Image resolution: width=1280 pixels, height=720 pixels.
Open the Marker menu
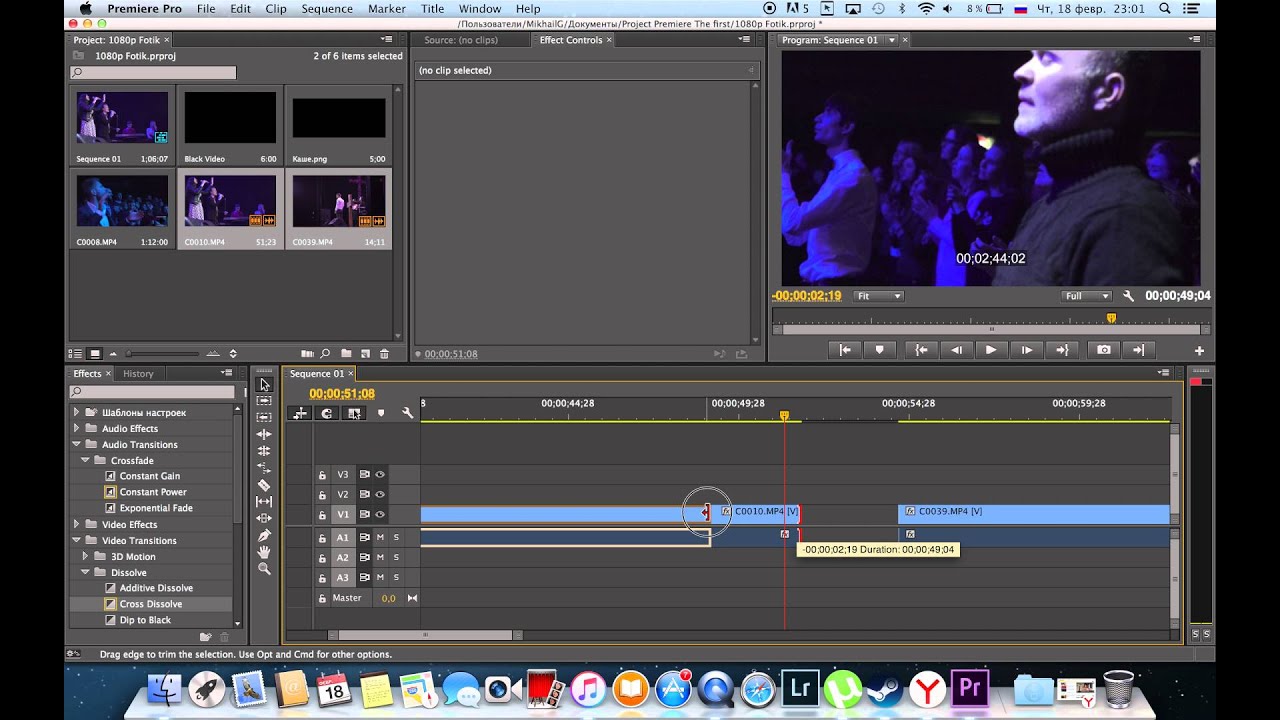[386, 9]
